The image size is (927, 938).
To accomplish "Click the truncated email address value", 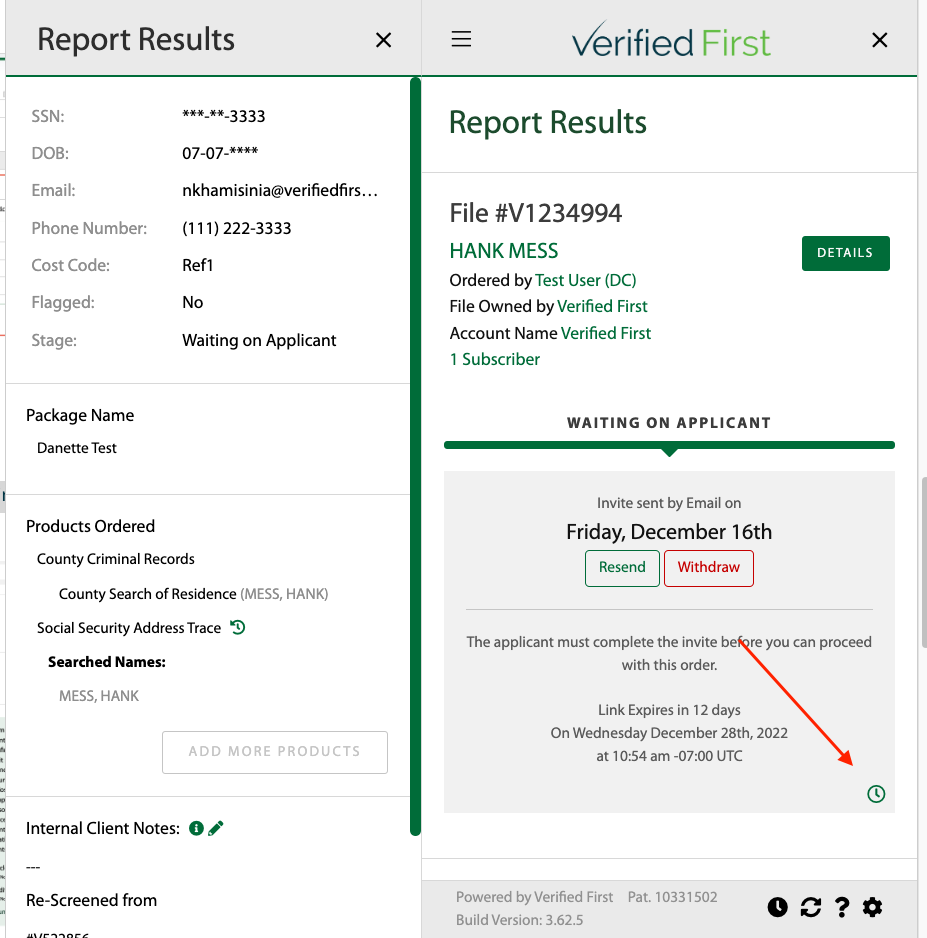I will tap(280, 190).
